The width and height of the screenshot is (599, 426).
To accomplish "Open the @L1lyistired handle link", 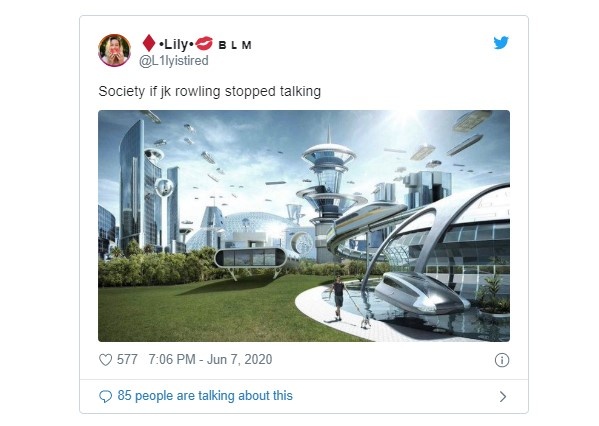I will point(174,61).
